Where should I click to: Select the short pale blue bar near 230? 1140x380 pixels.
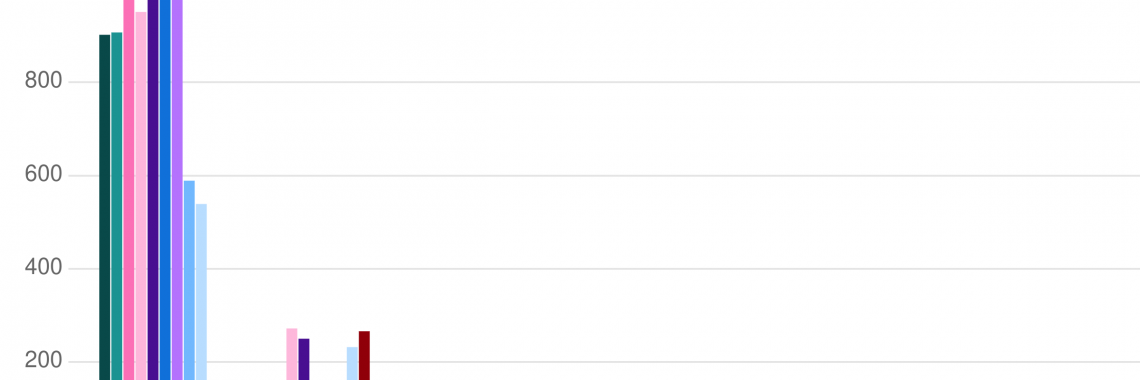coord(352,364)
